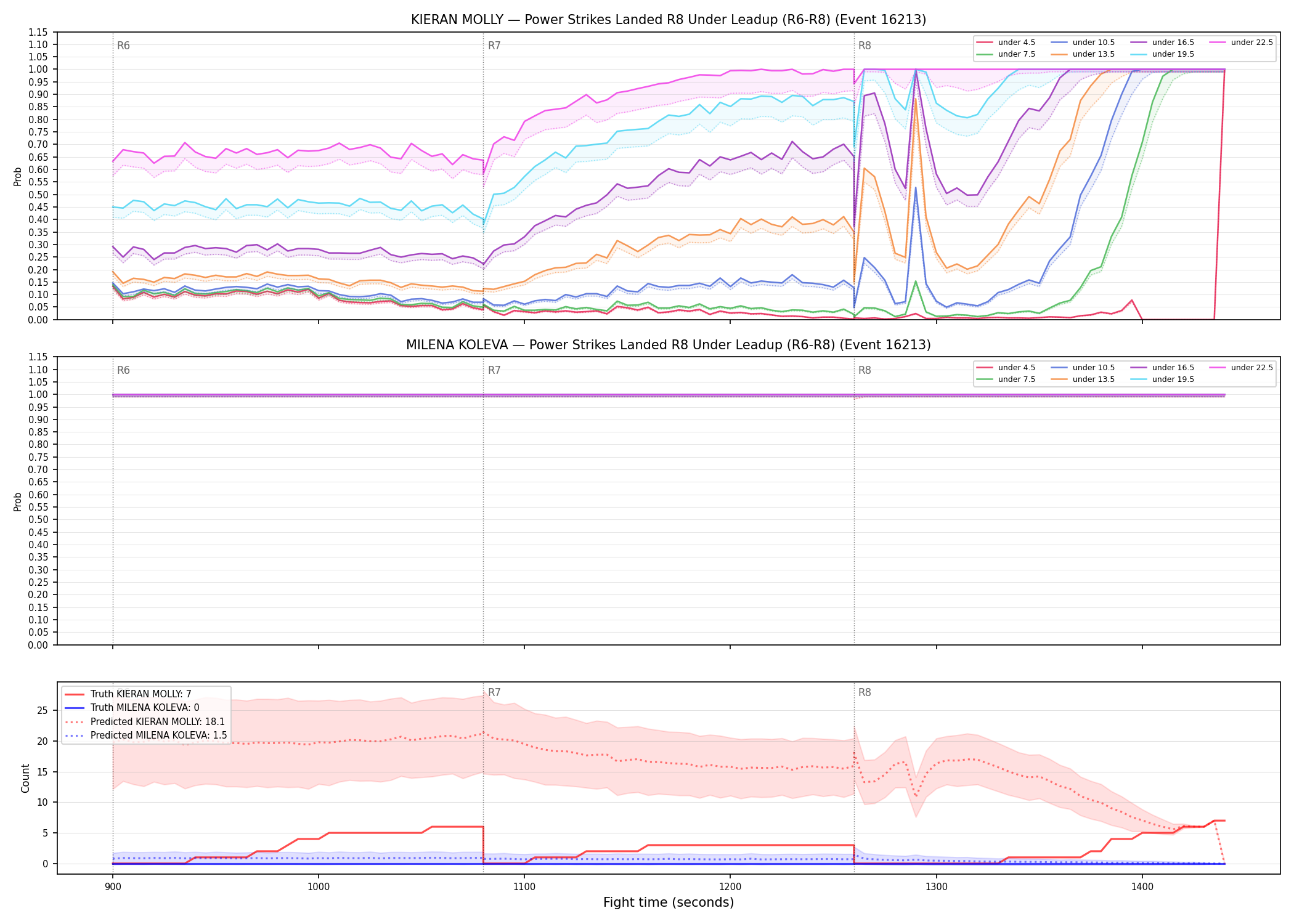Click the 0.50 tick on Milena Koleva chart
This screenshot has width=1294, height=924.
[39, 520]
